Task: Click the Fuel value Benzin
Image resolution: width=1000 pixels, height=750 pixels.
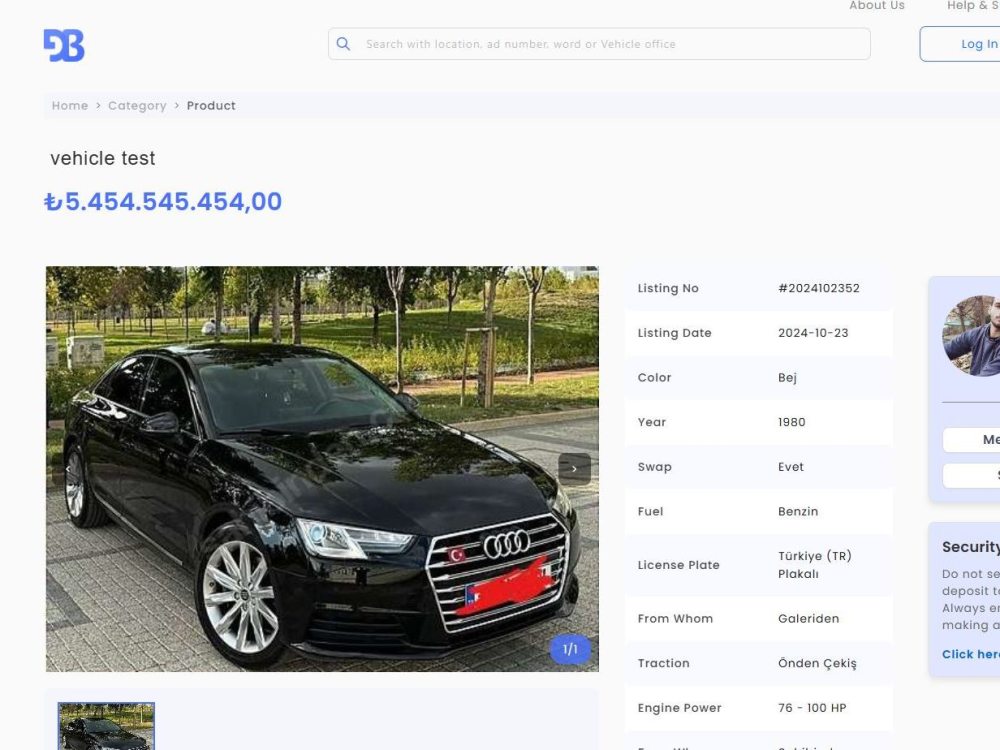Action: (798, 511)
